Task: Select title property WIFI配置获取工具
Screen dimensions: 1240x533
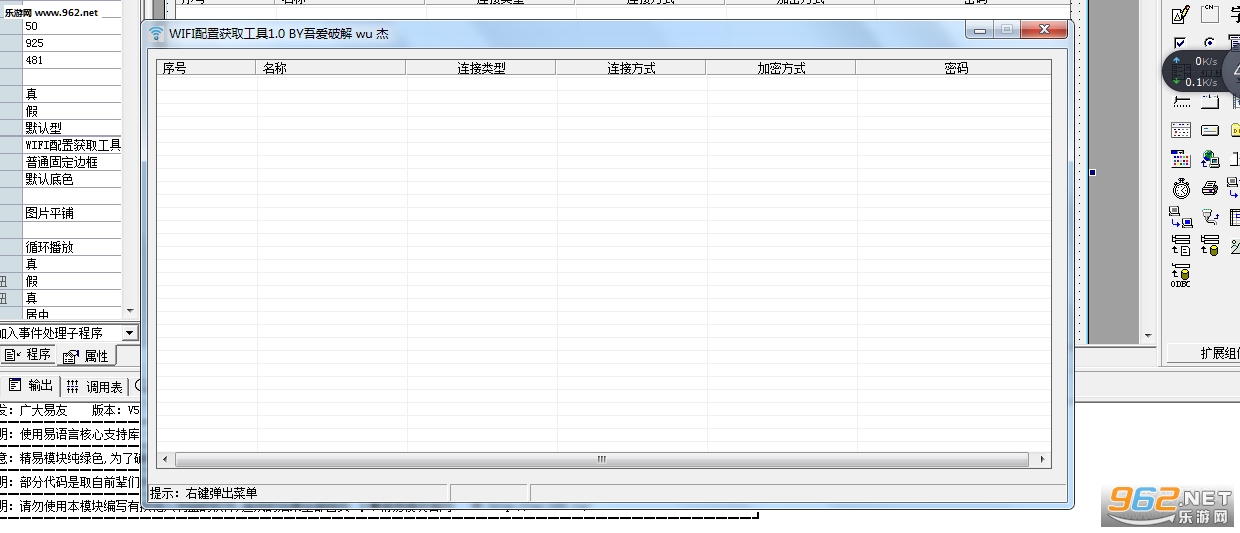Action: [x=72, y=145]
